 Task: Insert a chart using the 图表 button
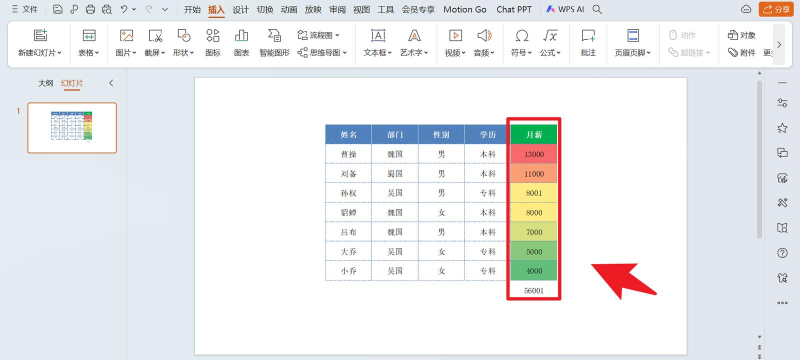tap(241, 42)
